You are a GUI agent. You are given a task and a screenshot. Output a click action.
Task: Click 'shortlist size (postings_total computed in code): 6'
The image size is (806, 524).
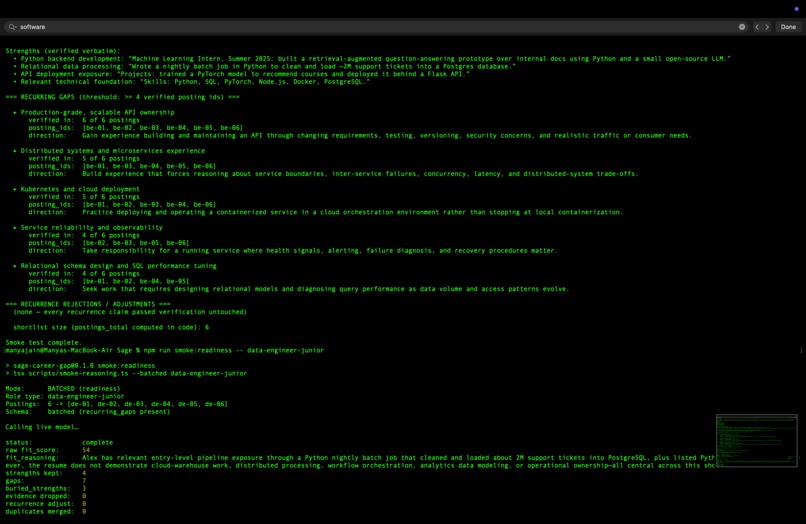tap(111, 327)
